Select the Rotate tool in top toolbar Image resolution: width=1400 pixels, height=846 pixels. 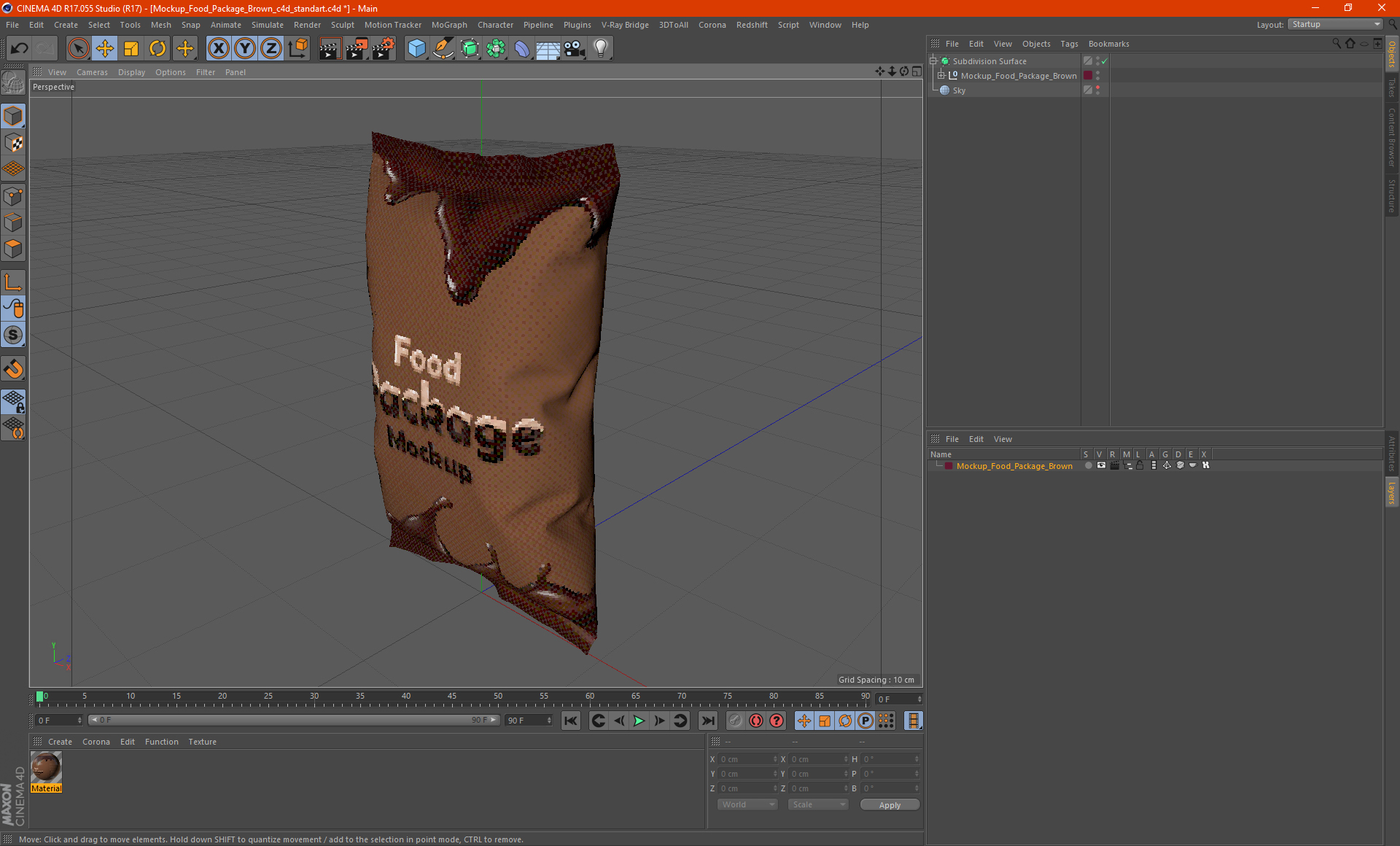[x=157, y=49]
